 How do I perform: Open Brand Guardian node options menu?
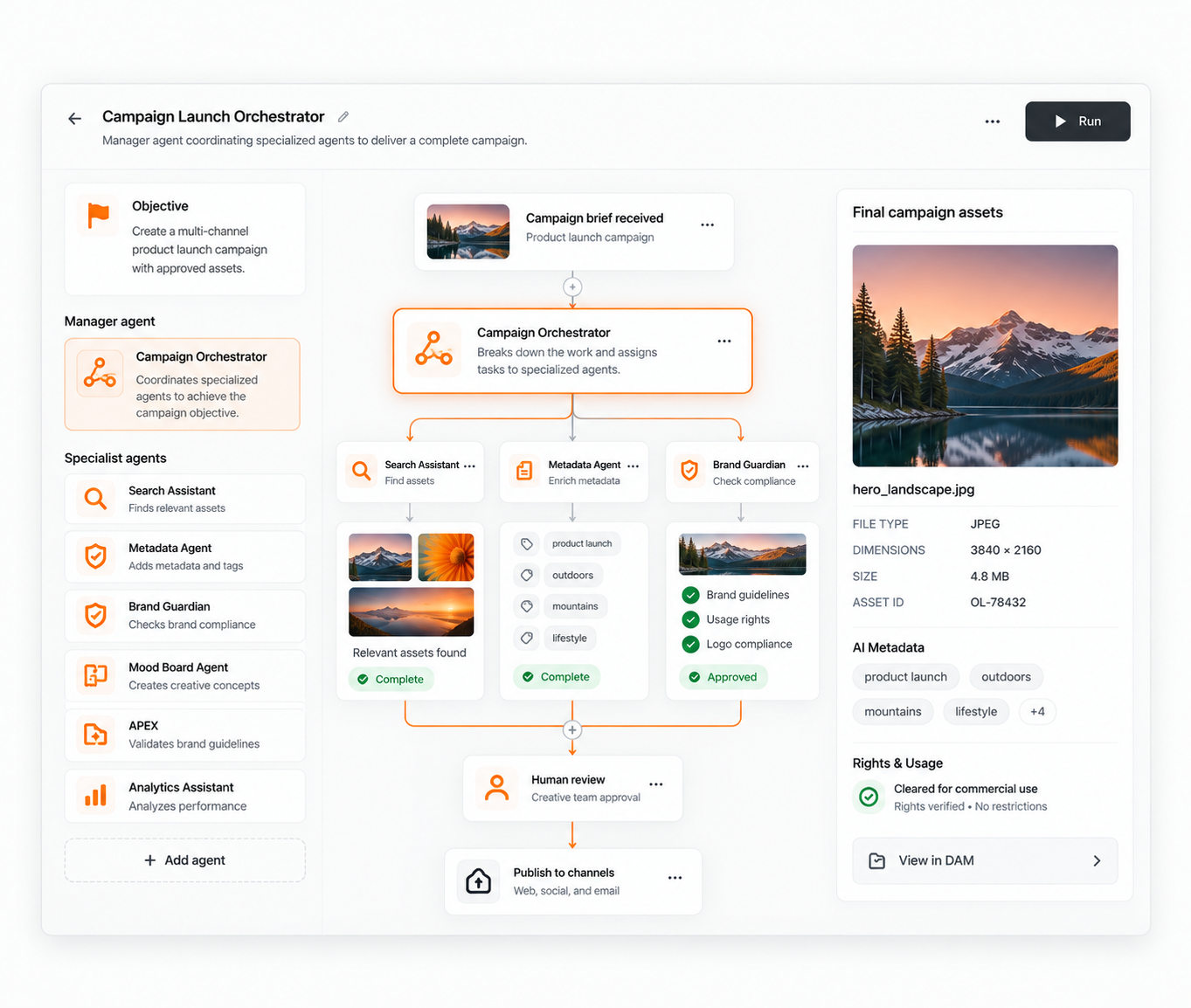click(x=803, y=466)
